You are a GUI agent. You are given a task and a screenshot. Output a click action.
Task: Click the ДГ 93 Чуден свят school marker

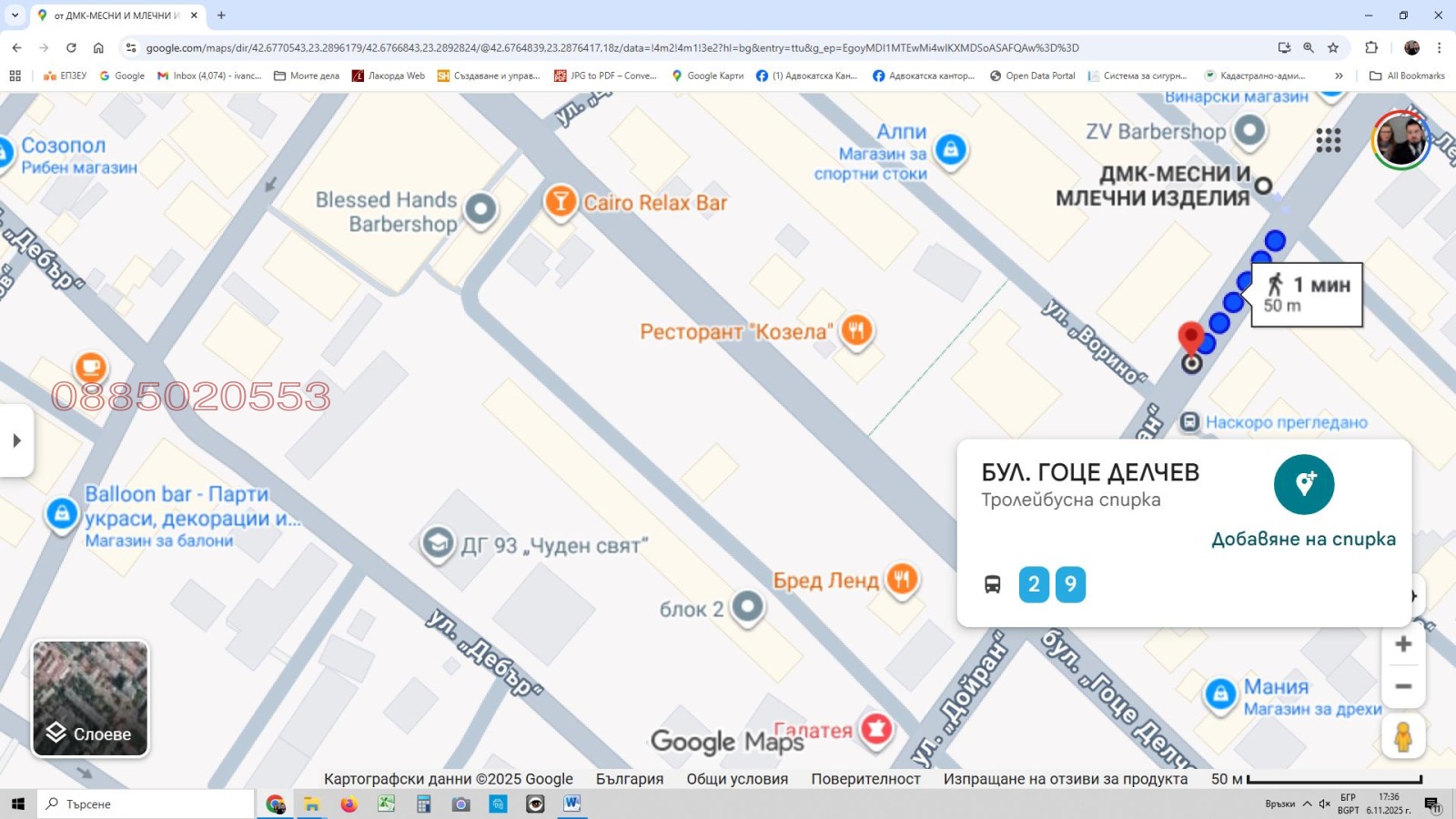(438, 543)
